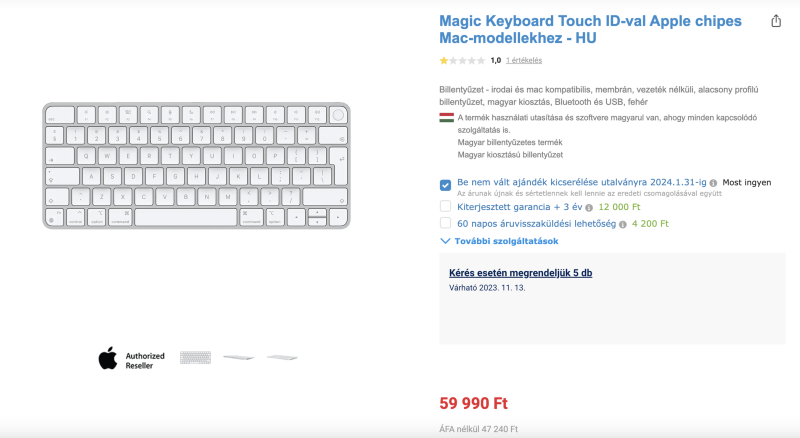Uncheck the gift exchange voucher checkbox
This screenshot has height=438, width=800.
(445, 185)
